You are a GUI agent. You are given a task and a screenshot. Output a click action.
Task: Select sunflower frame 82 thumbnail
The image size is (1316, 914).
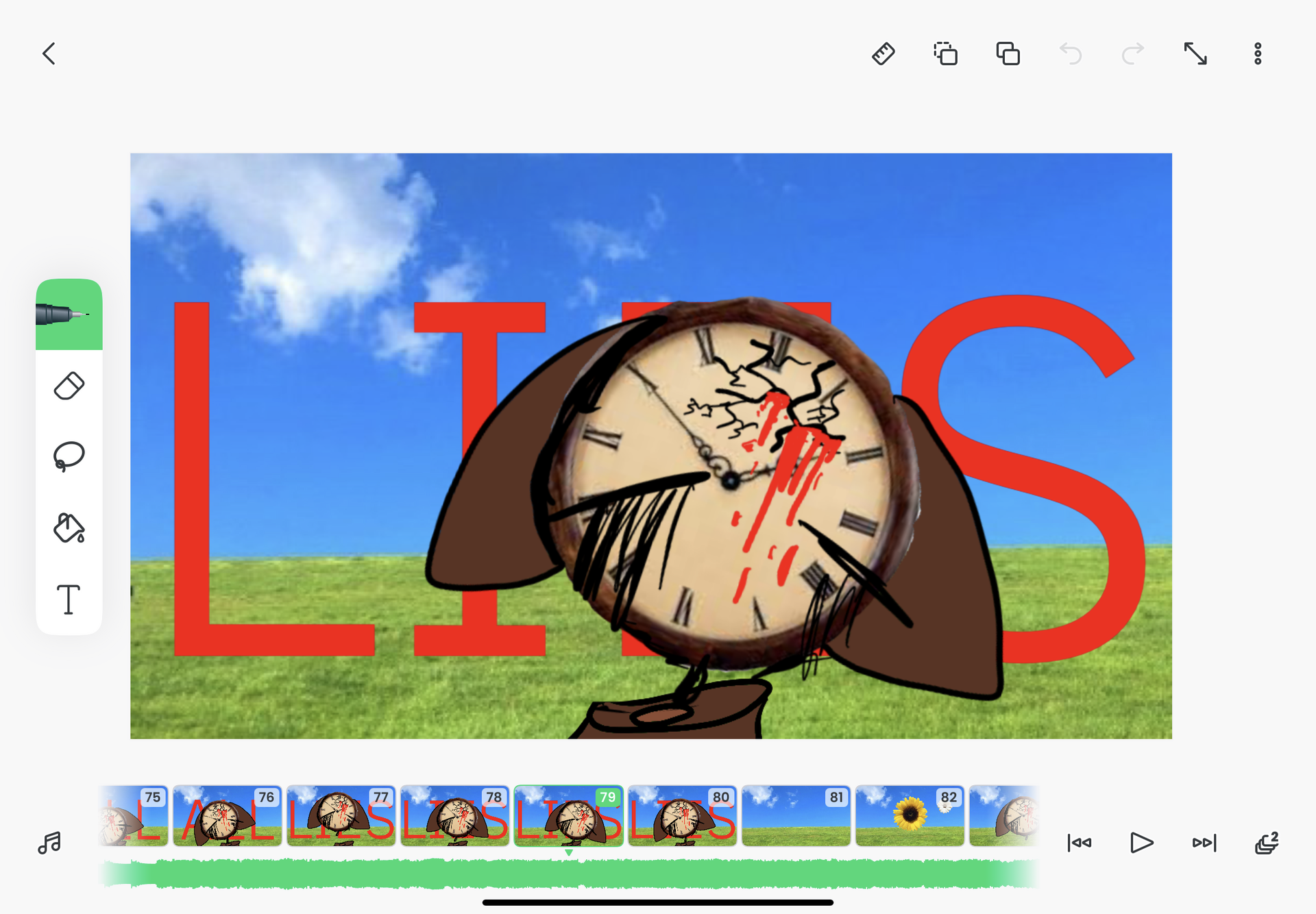(x=910, y=815)
